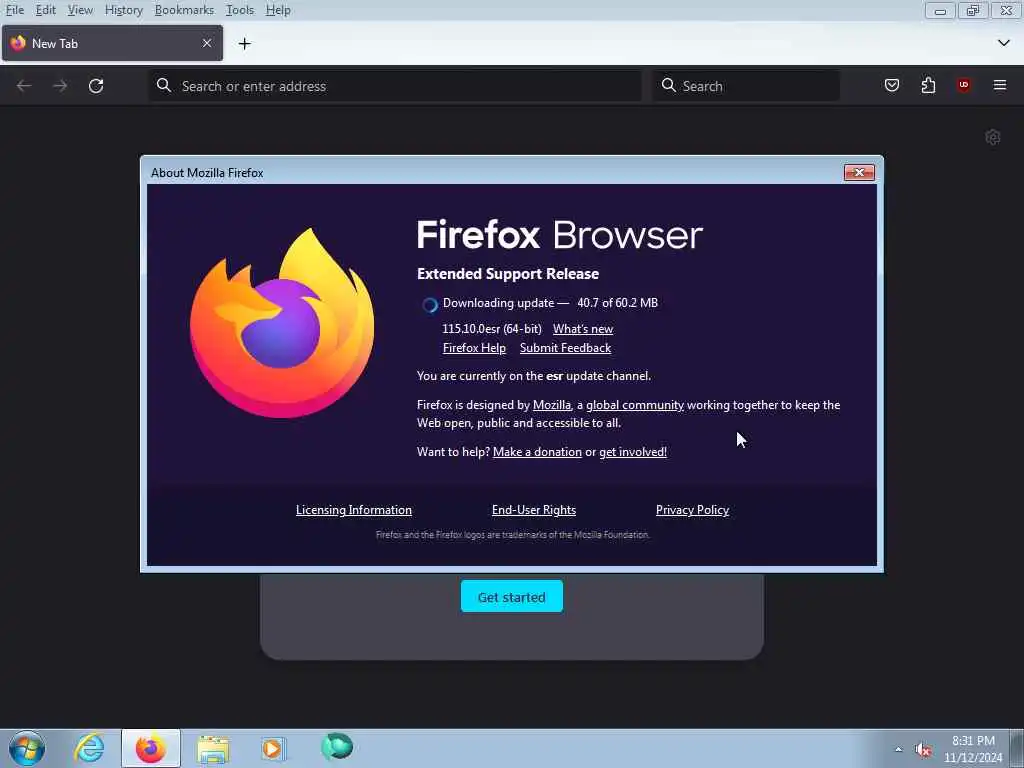Open the Extensions puzzle icon
Screen dimensions: 1024x768
(x=928, y=85)
